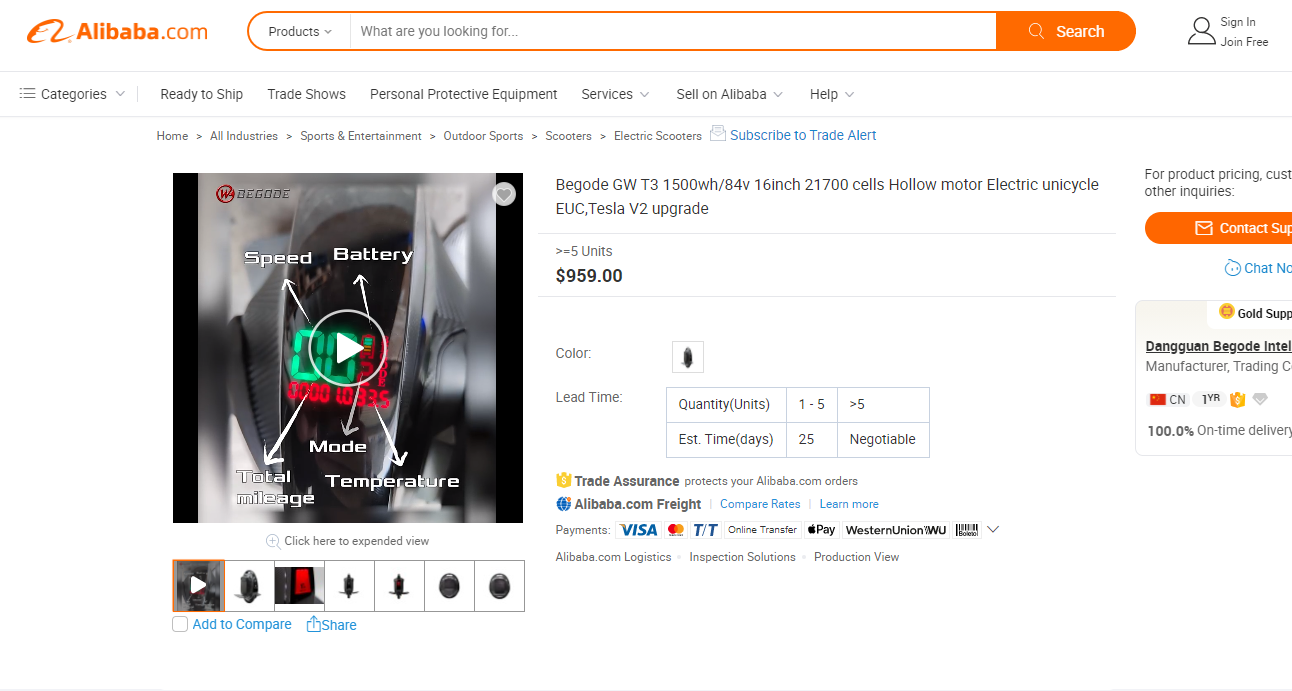Viewport: 1292px width, 691px height.
Task: Open Alibaba.com Logistics link
Action: pos(613,557)
